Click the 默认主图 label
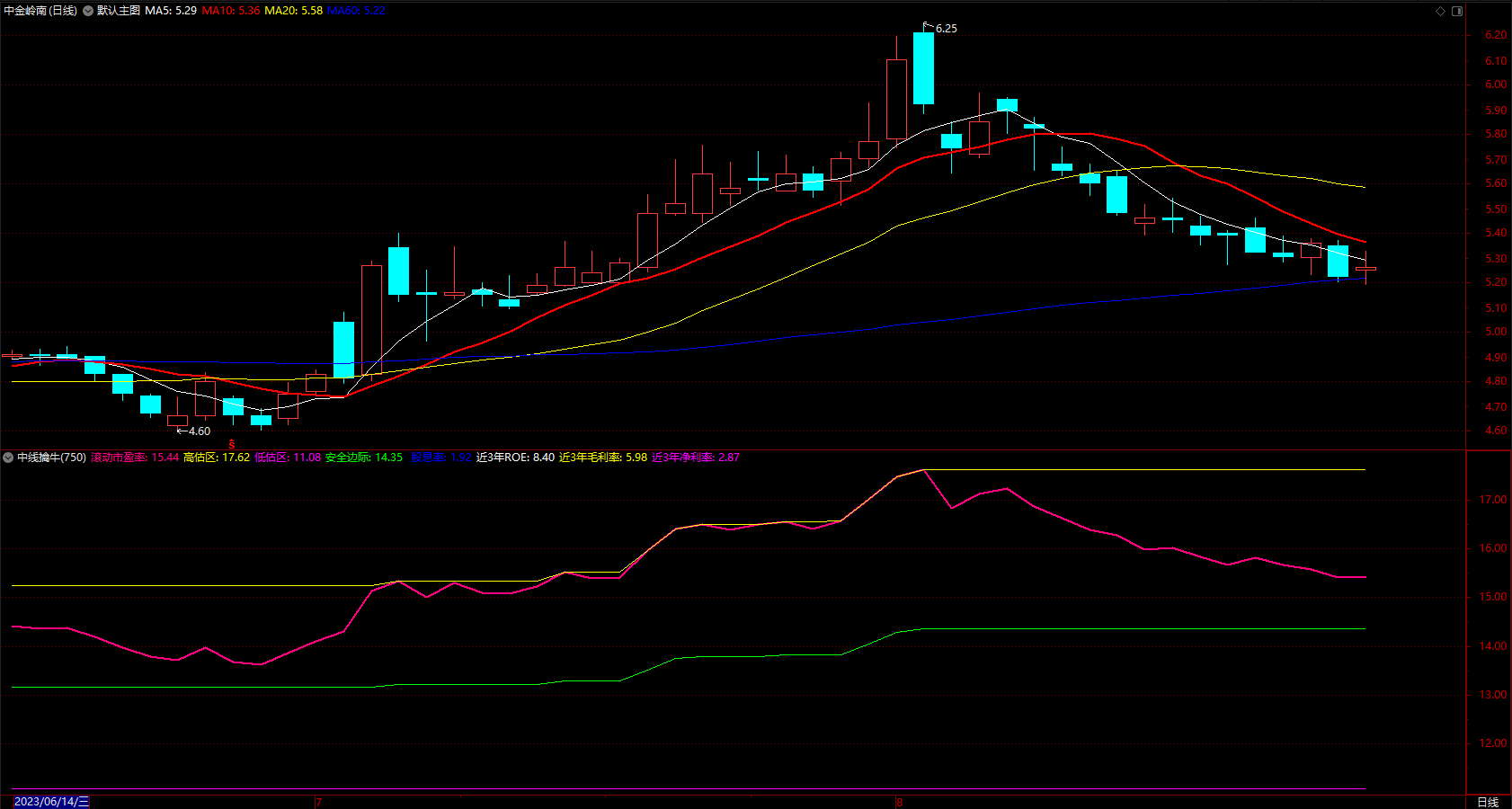This screenshot has width=1512, height=809. (x=119, y=11)
